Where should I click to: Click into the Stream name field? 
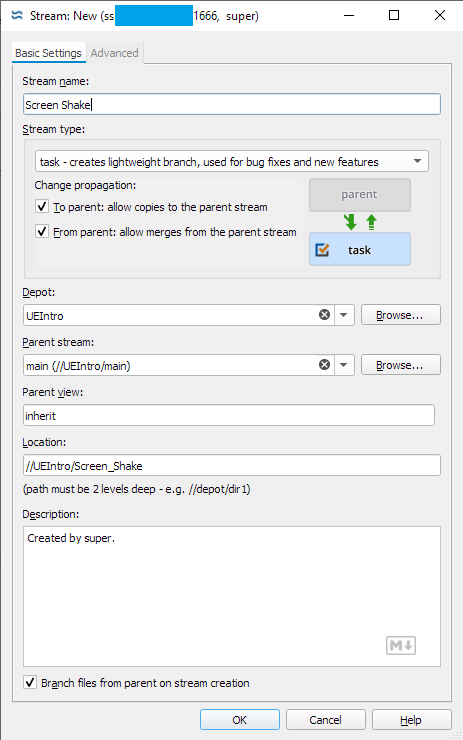tap(232, 104)
